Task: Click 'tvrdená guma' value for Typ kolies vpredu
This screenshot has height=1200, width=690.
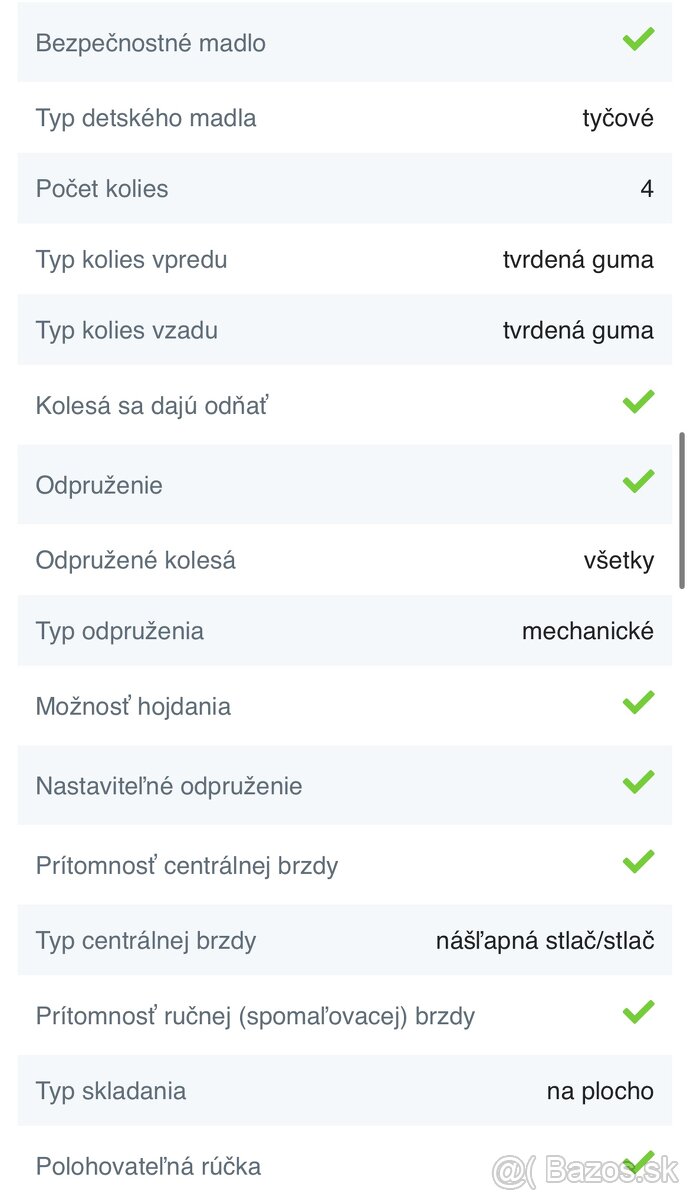Action: coord(578,260)
